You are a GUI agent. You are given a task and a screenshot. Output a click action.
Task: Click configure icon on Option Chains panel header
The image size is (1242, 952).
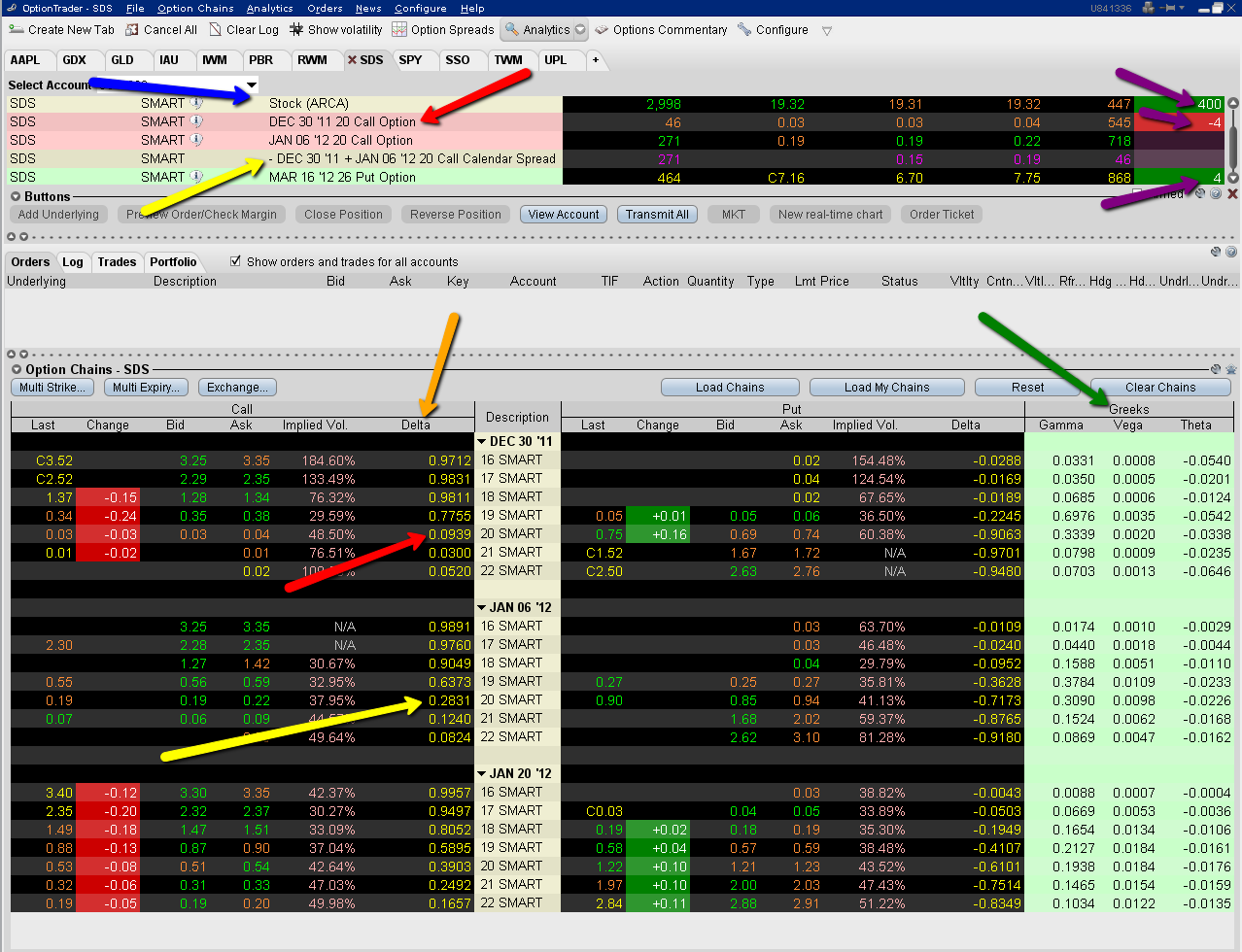tap(1216, 369)
